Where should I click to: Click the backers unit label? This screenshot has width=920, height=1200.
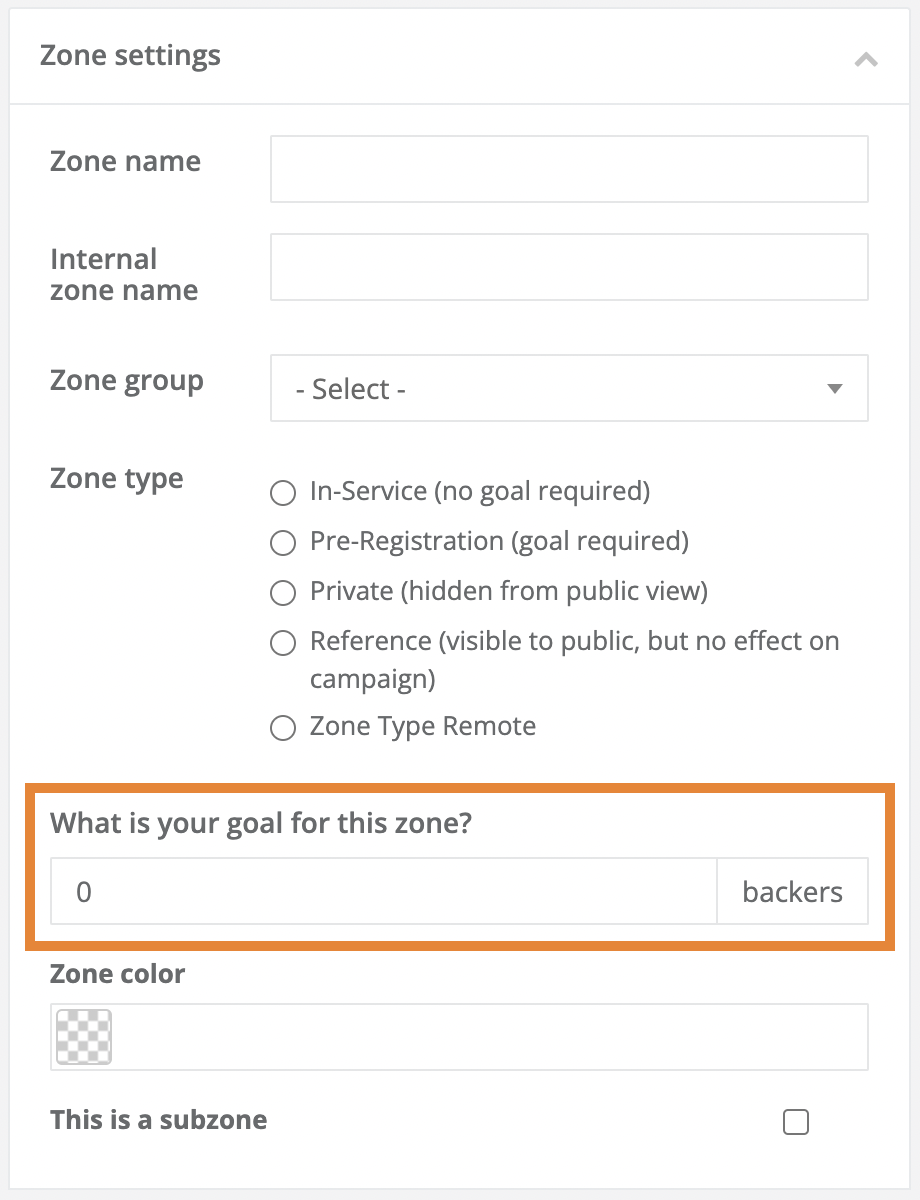click(x=792, y=891)
